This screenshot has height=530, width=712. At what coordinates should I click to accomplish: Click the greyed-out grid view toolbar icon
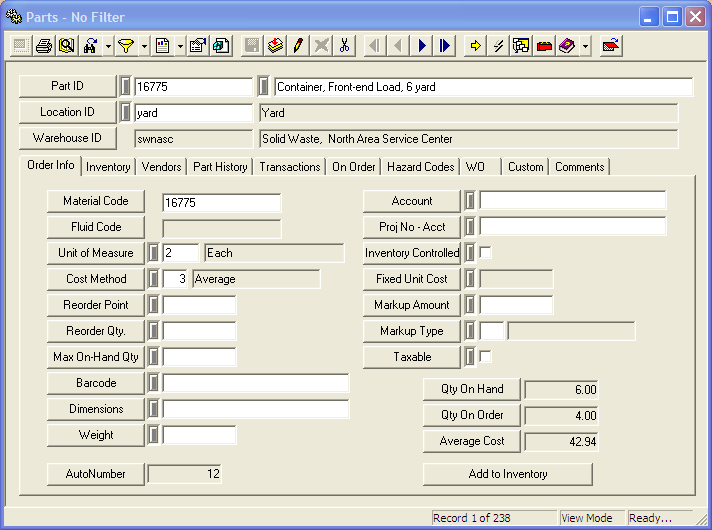[x=20, y=46]
